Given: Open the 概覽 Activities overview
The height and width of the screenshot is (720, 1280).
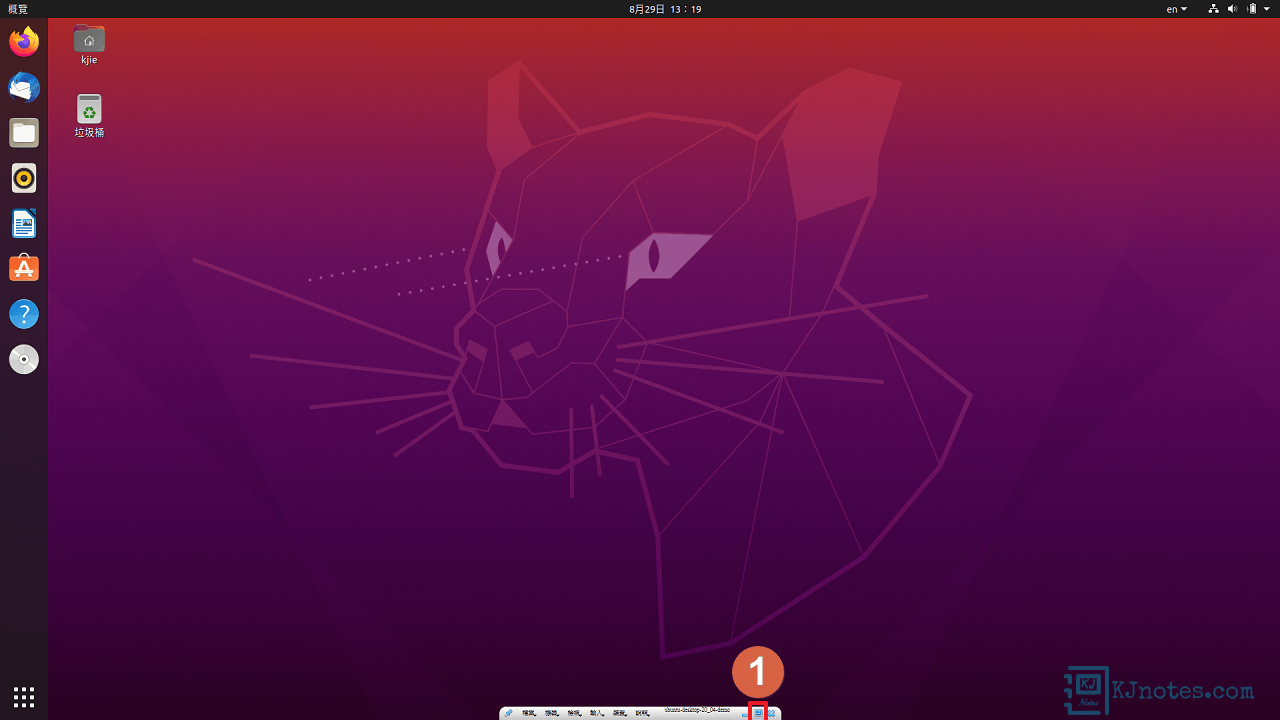Looking at the screenshot, I should 18,9.
